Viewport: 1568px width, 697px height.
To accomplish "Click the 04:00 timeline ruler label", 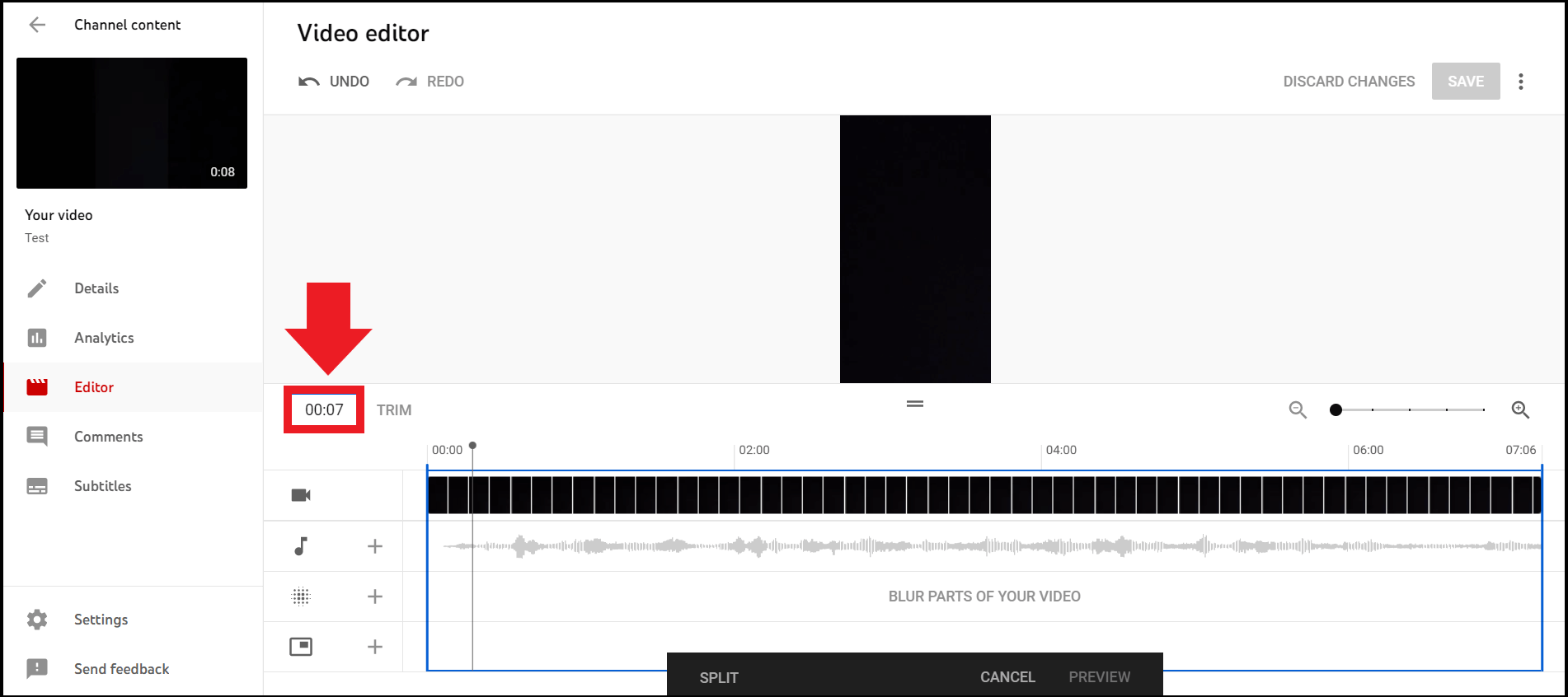I will point(1061,450).
